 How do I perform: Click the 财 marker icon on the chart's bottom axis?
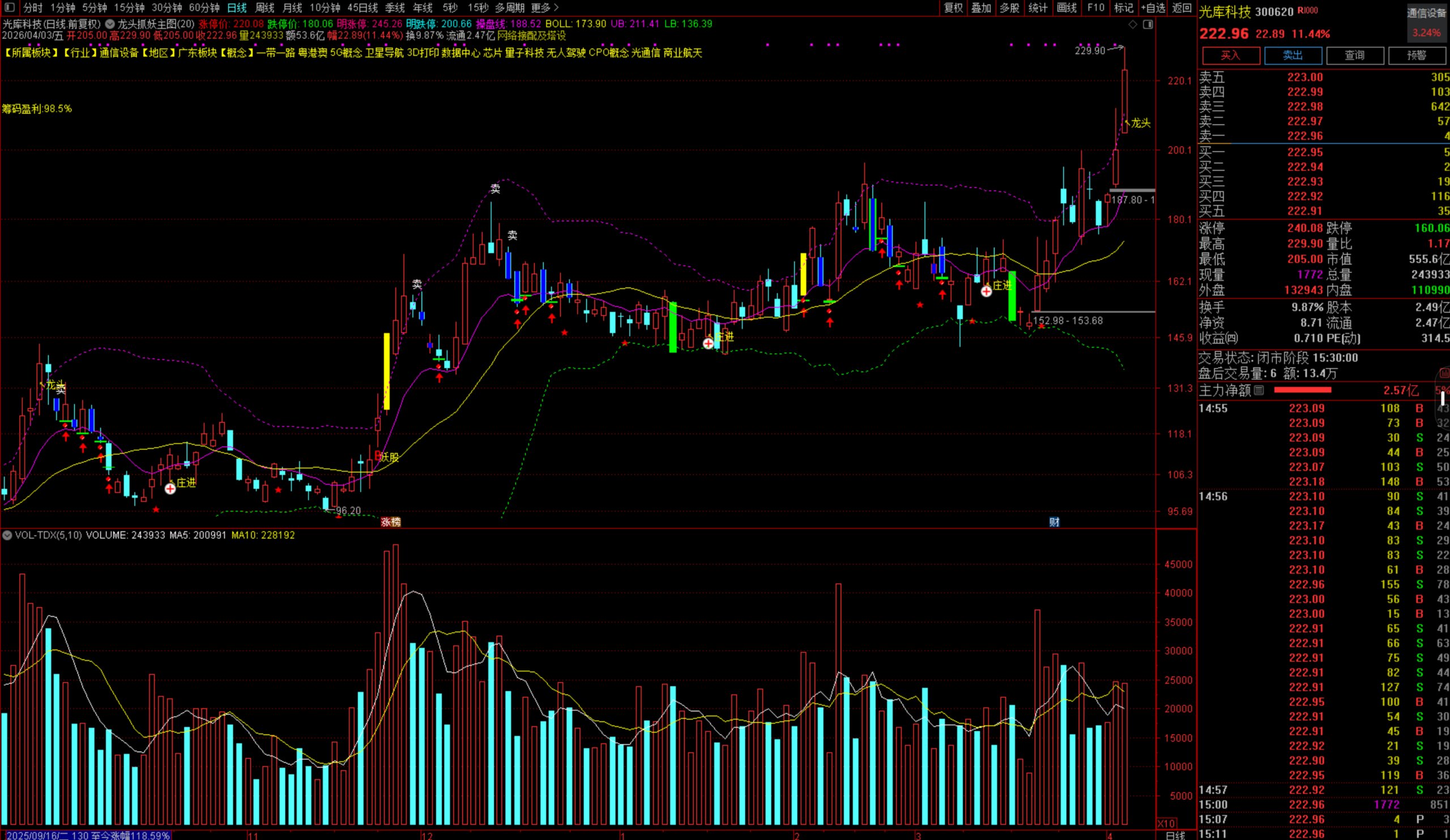pyautogui.click(x=1054, y=522)
